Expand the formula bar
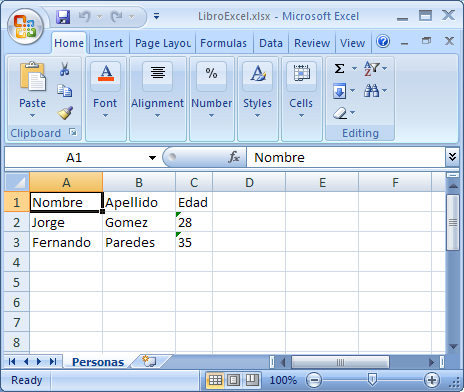464x392 pixels. pos(452,157)
